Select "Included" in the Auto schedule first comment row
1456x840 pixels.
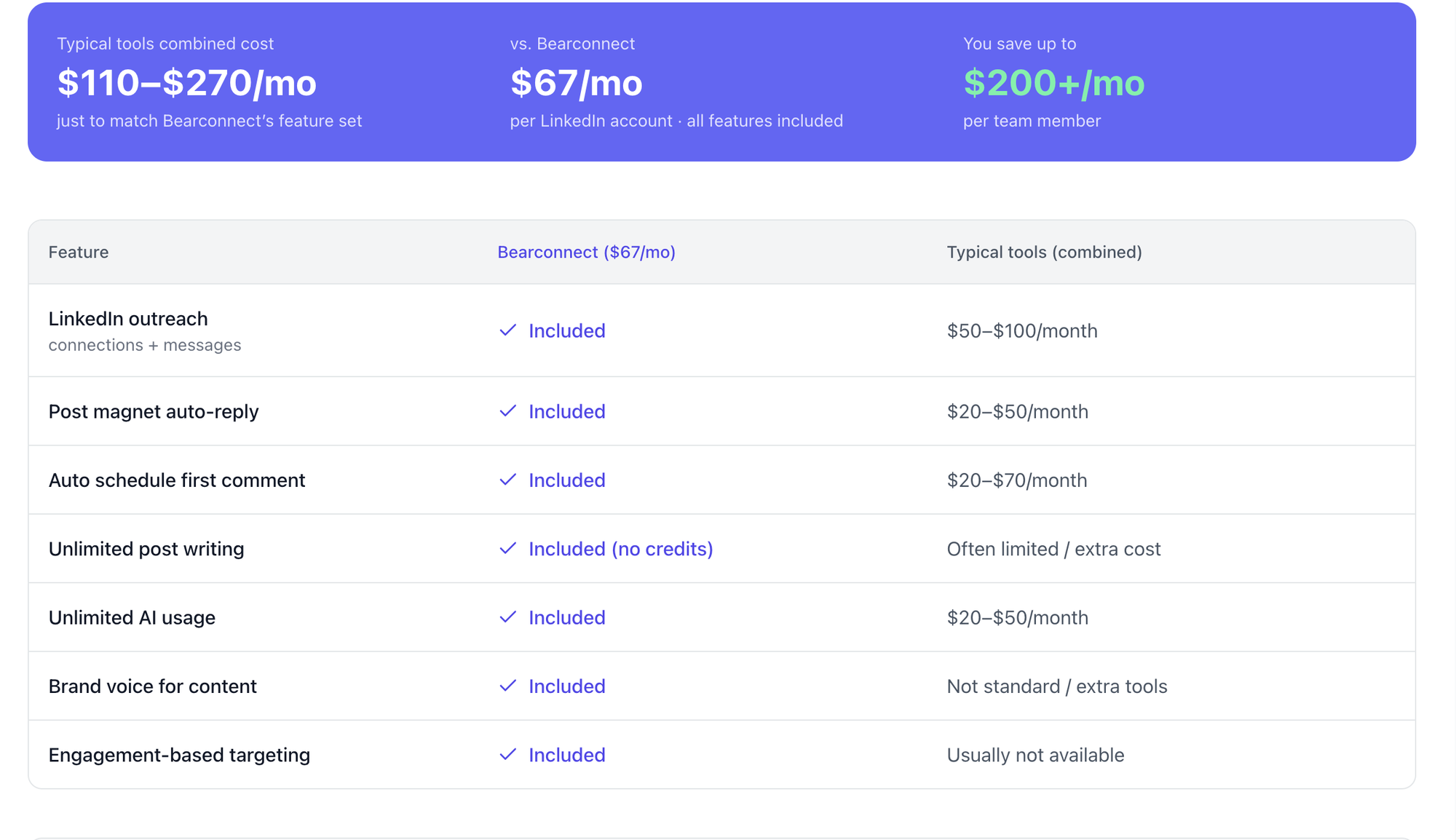(567, 480)
